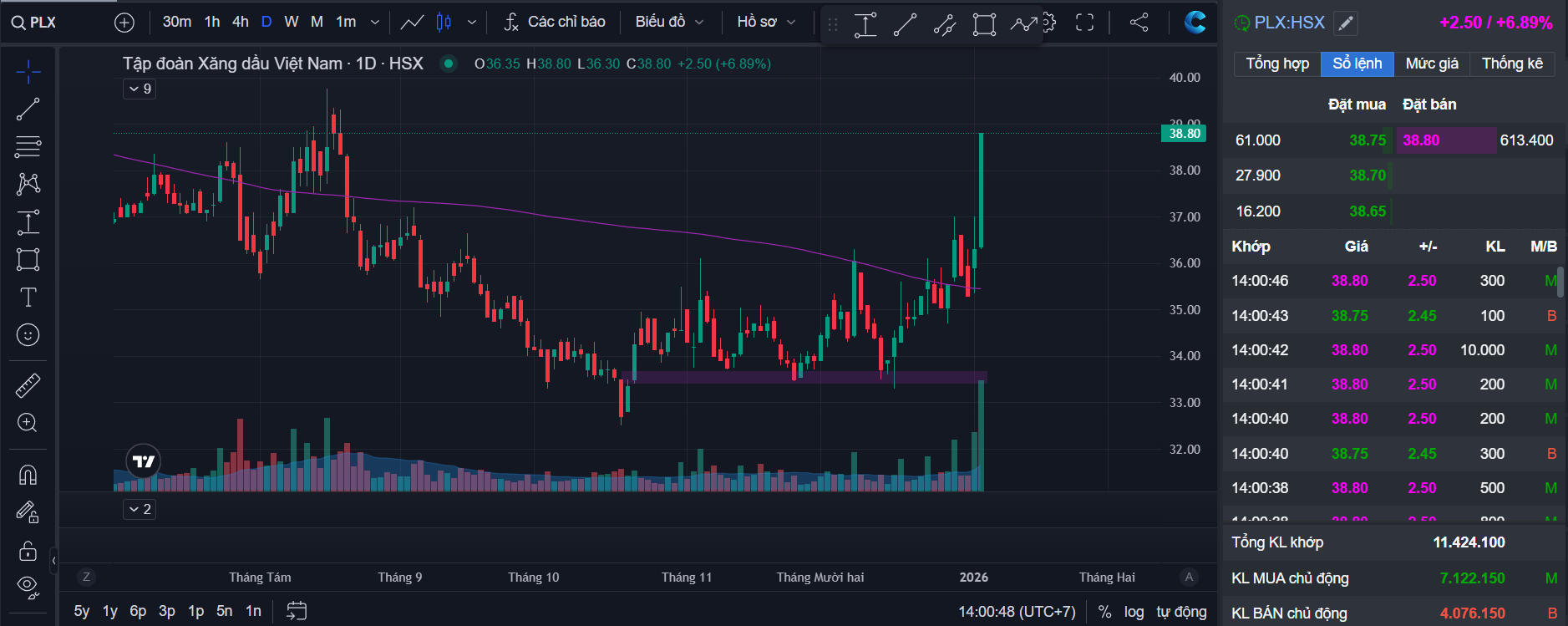Select the rectangle shape in floating toolbar
Viewport: 1568px width, 626px height.
pos(984,25)
